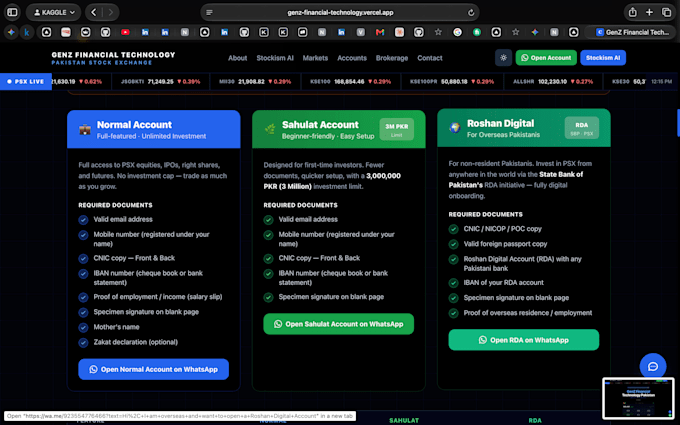The width and height of the screenshot is (680, 425).
Task: Switch to the YouTube pinned tab
Action: [x=125, y=32]
